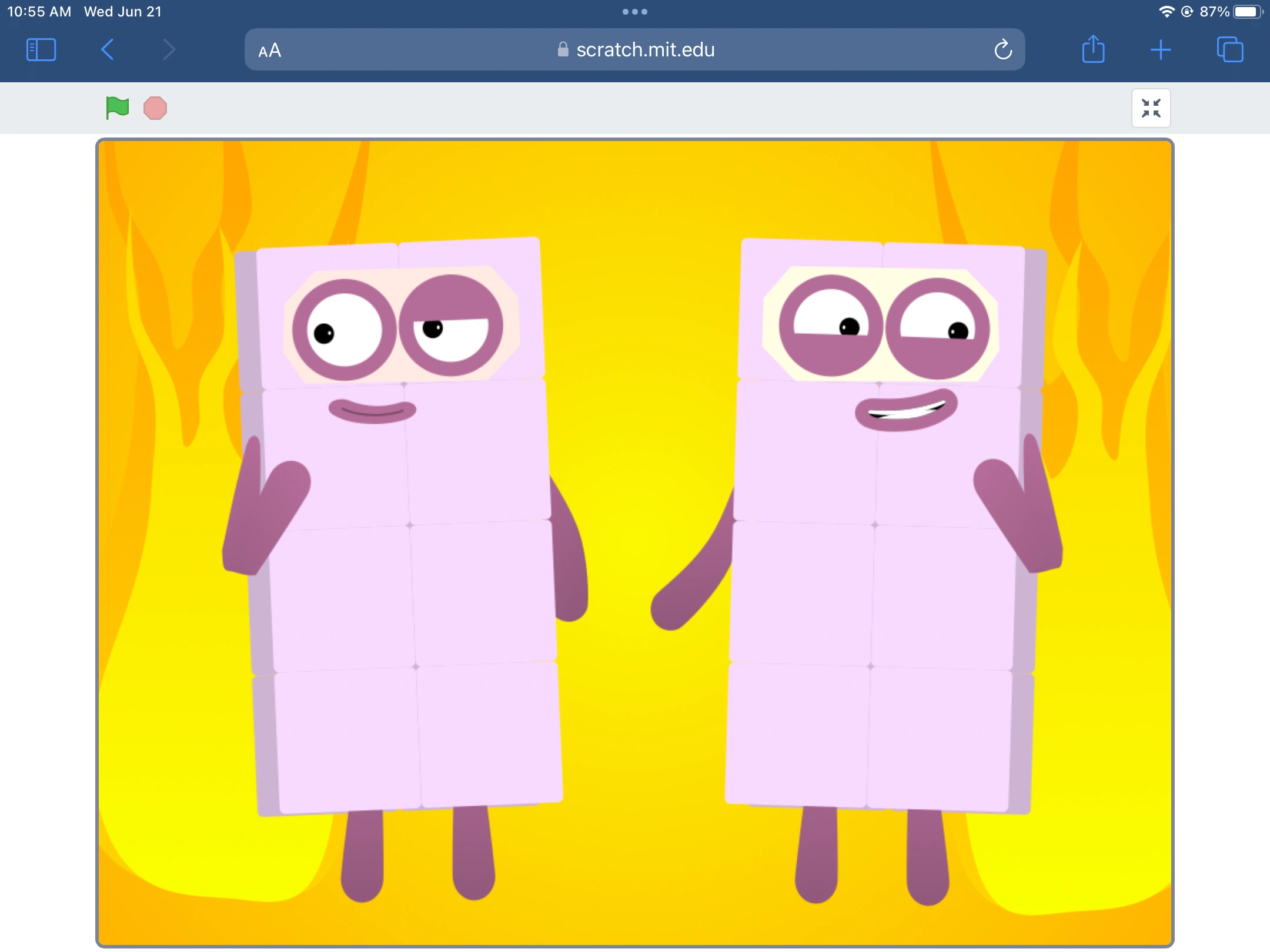Start the project with the green flag
This screenshot has height=952, width=1270.
116,108
